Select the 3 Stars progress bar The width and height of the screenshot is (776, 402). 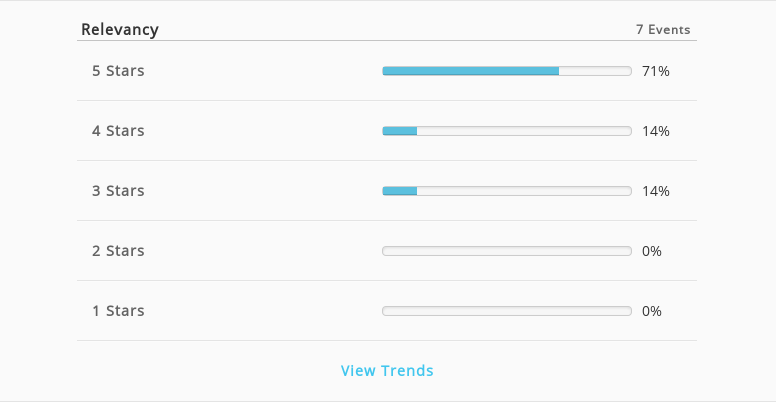pyautogui.click(x=507, y=191)
